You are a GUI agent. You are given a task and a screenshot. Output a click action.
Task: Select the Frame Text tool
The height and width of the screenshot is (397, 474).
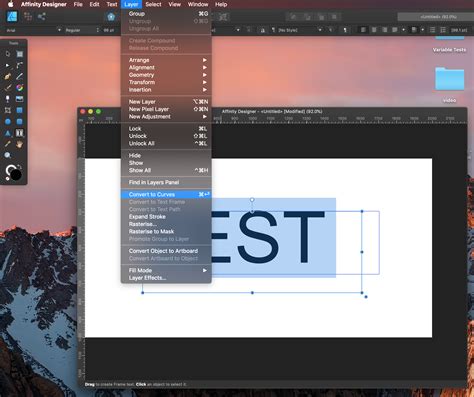[20, 133]
